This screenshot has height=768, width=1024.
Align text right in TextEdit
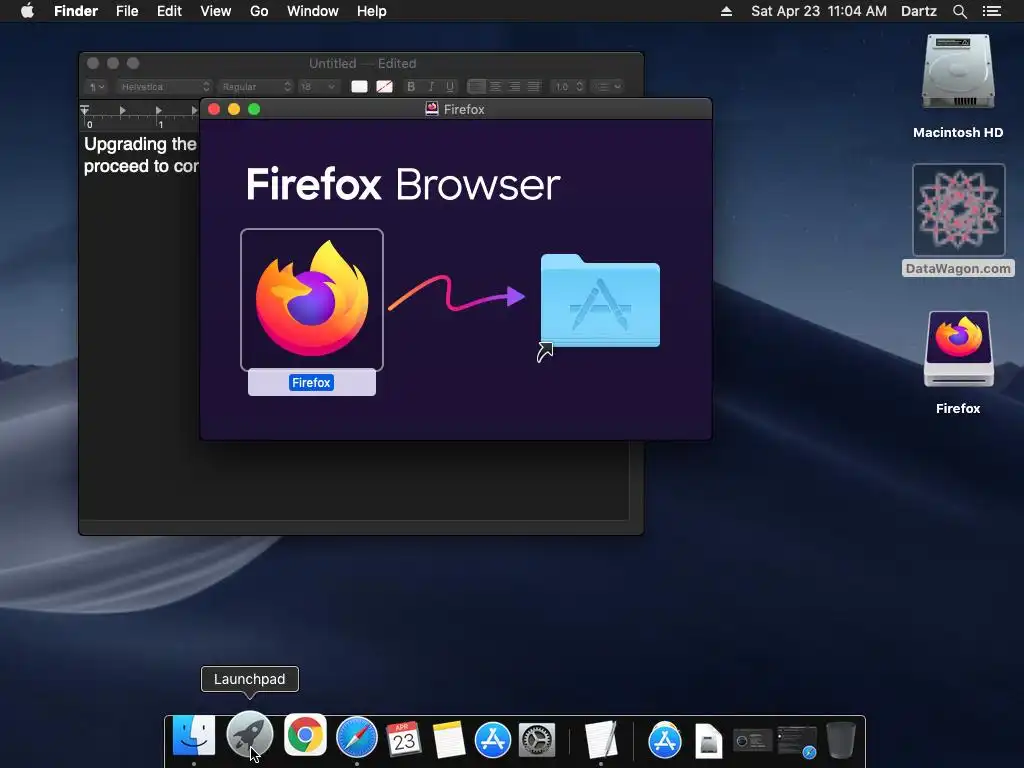coord(515,86)
